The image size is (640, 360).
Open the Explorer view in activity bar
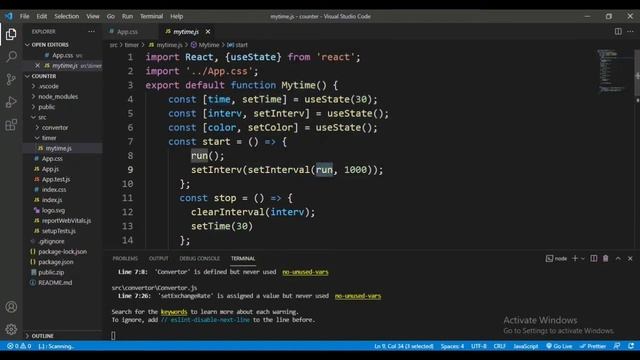pyautogui.click(x=11, y=34)
